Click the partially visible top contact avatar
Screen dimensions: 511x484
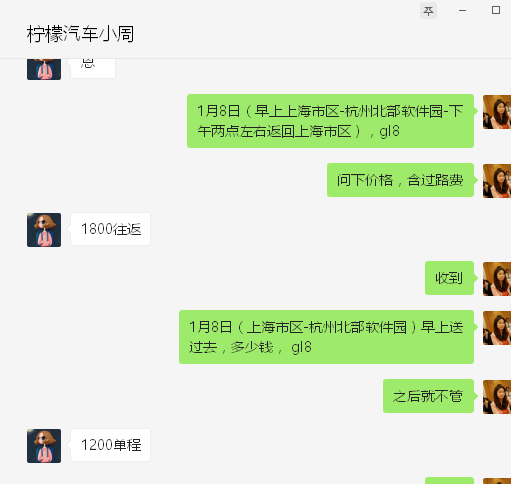[x=44, y=69]
